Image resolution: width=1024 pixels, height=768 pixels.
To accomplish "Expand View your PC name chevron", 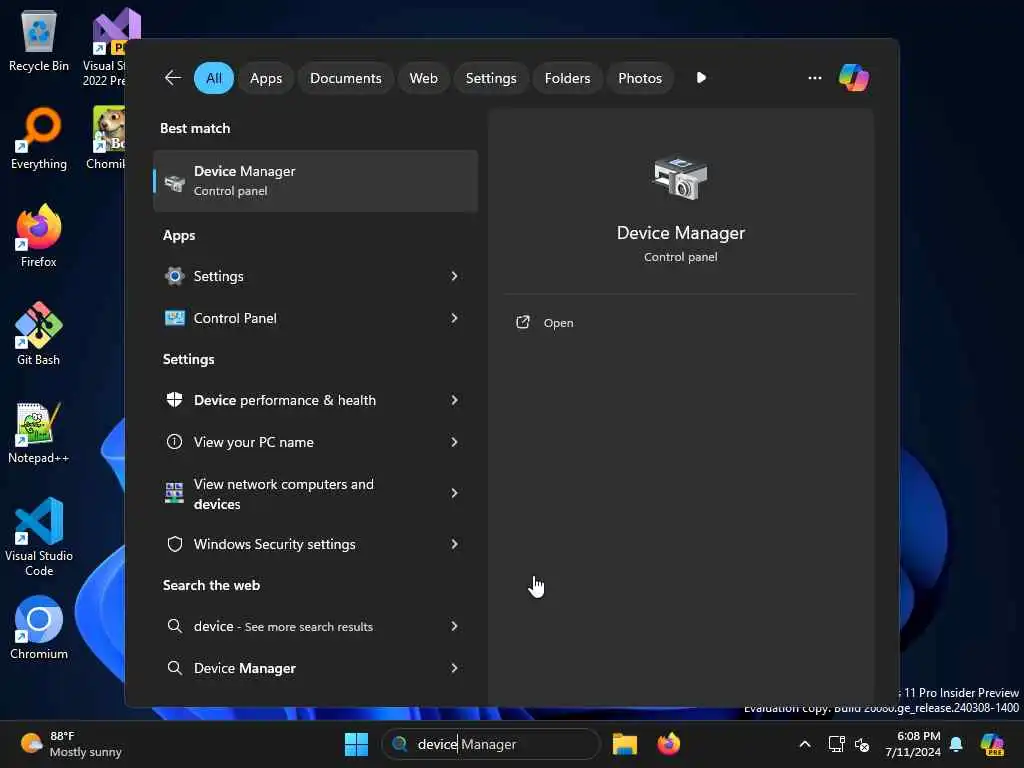I will (x=455, y=442).
